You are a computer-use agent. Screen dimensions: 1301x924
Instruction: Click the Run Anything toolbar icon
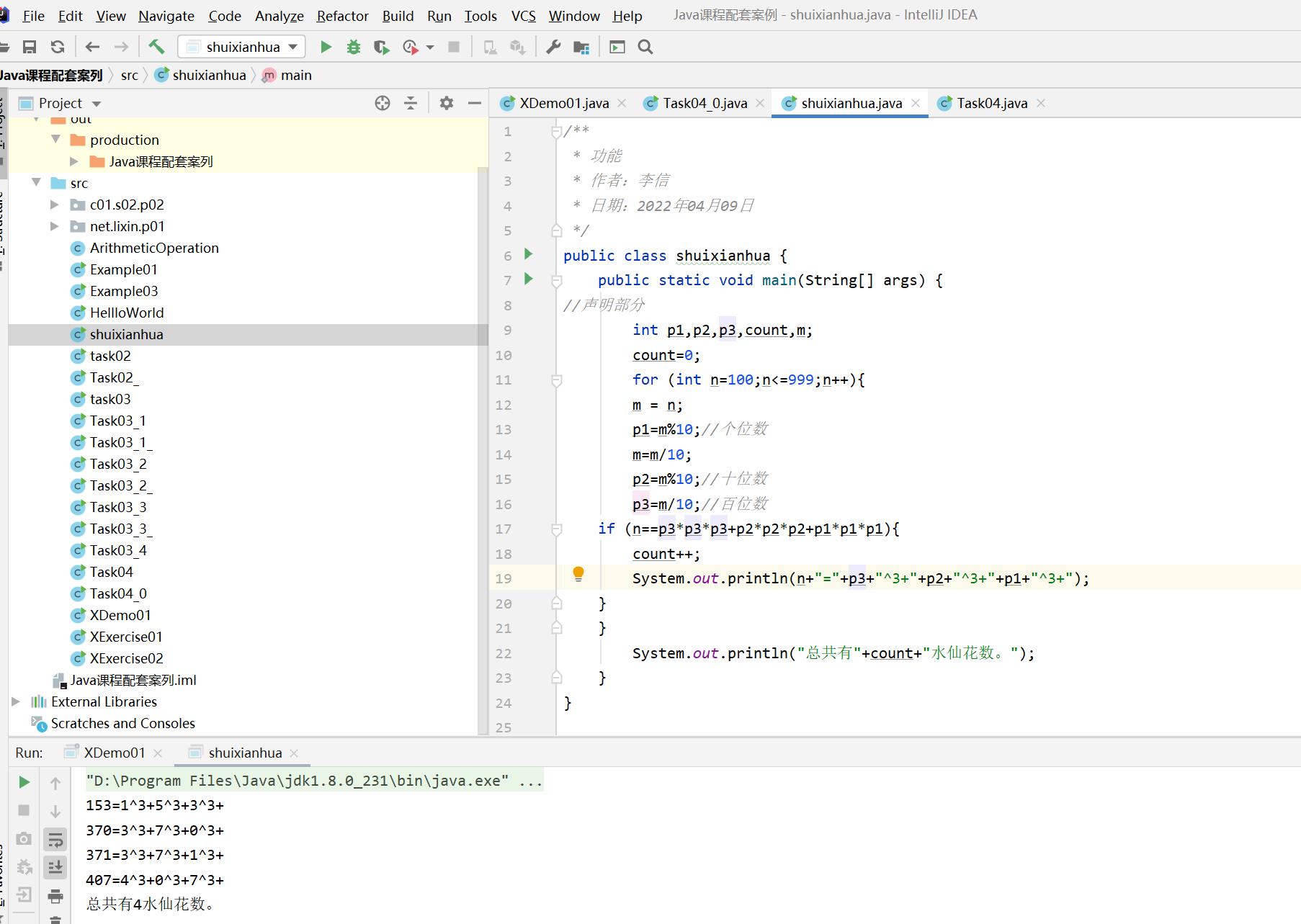[x=617, y=47]
